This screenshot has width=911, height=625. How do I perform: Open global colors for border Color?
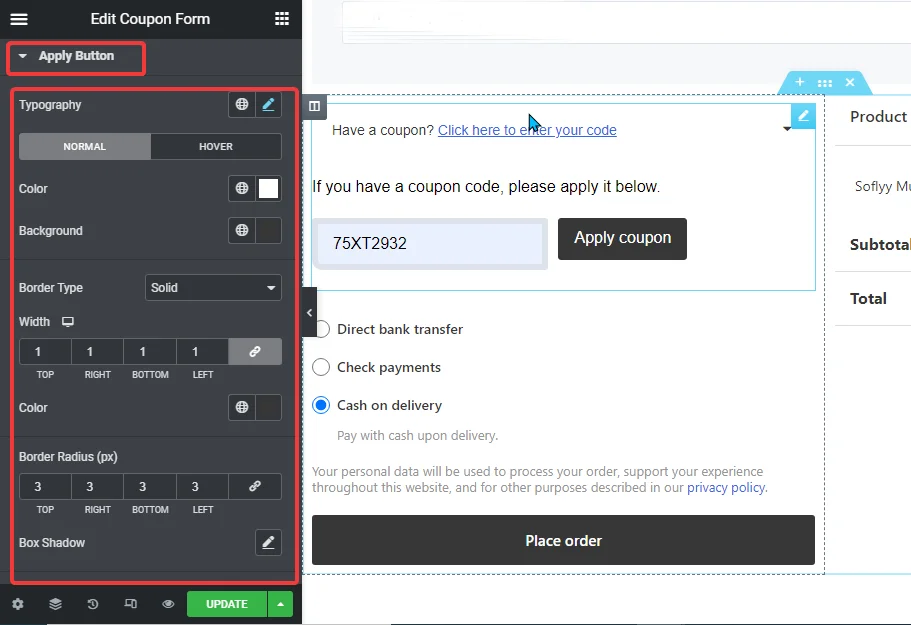pyautogui.click(x=242, y=407)
